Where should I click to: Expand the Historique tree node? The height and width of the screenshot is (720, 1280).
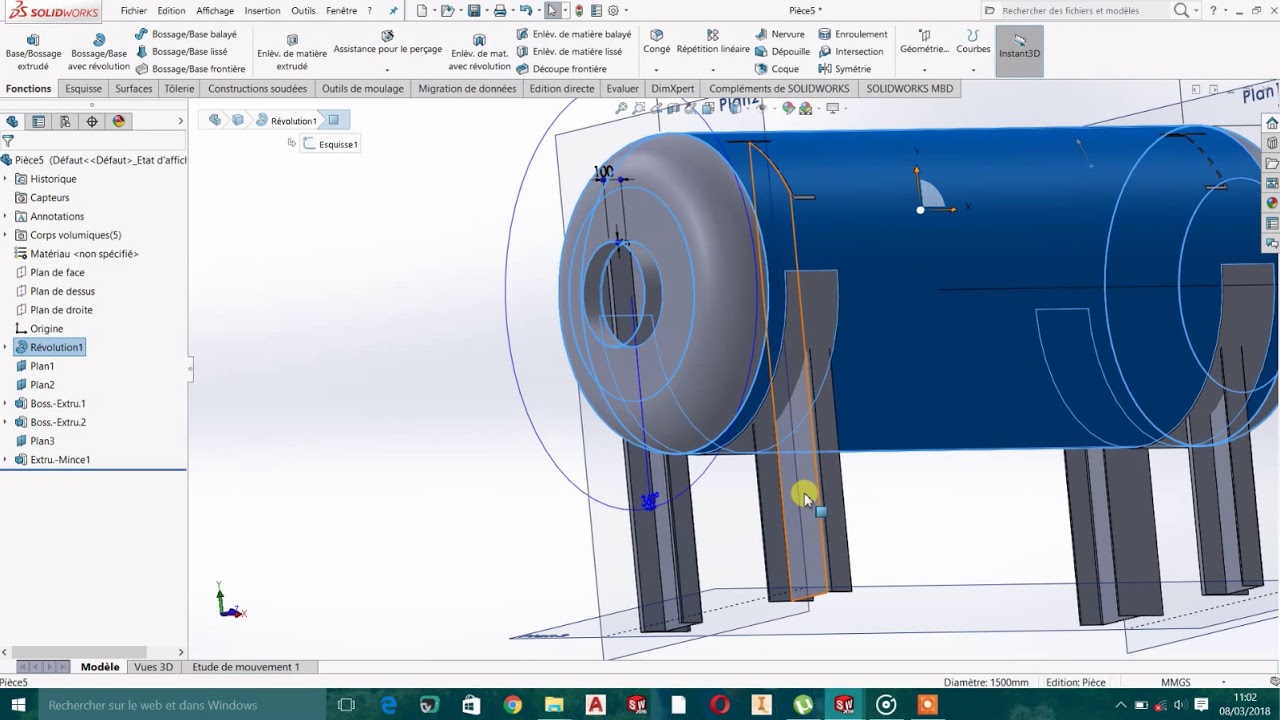point(5,179)
